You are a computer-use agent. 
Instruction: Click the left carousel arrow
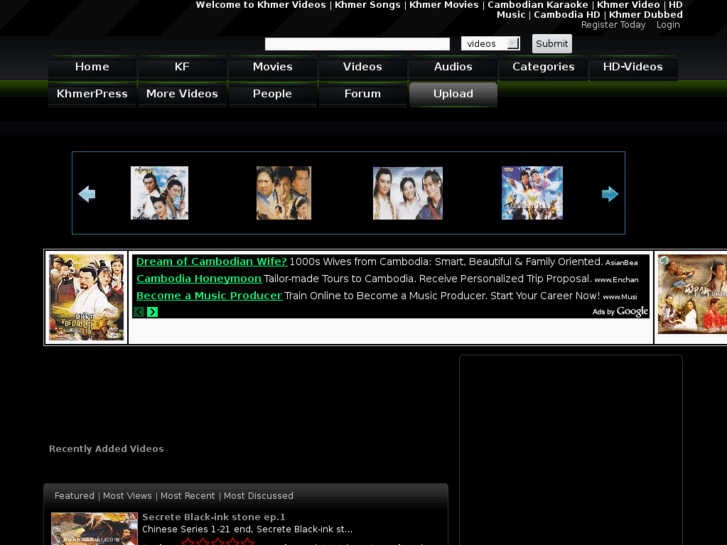tap(87, 194)
